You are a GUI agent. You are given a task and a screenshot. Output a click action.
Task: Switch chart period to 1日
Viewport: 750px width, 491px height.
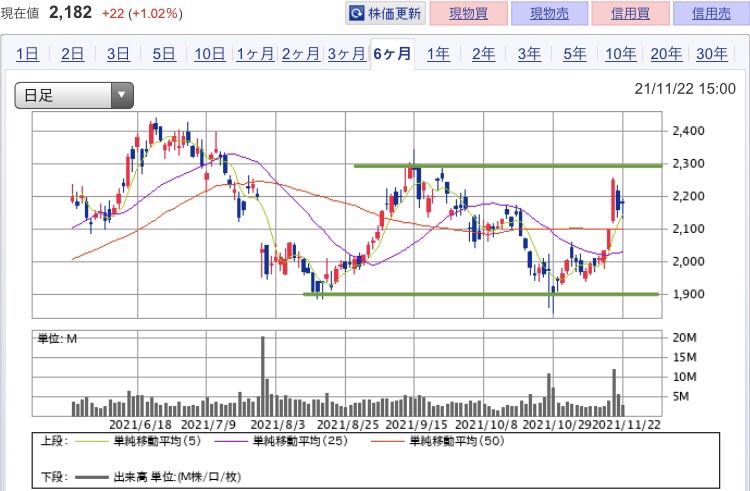pos(27,54)
